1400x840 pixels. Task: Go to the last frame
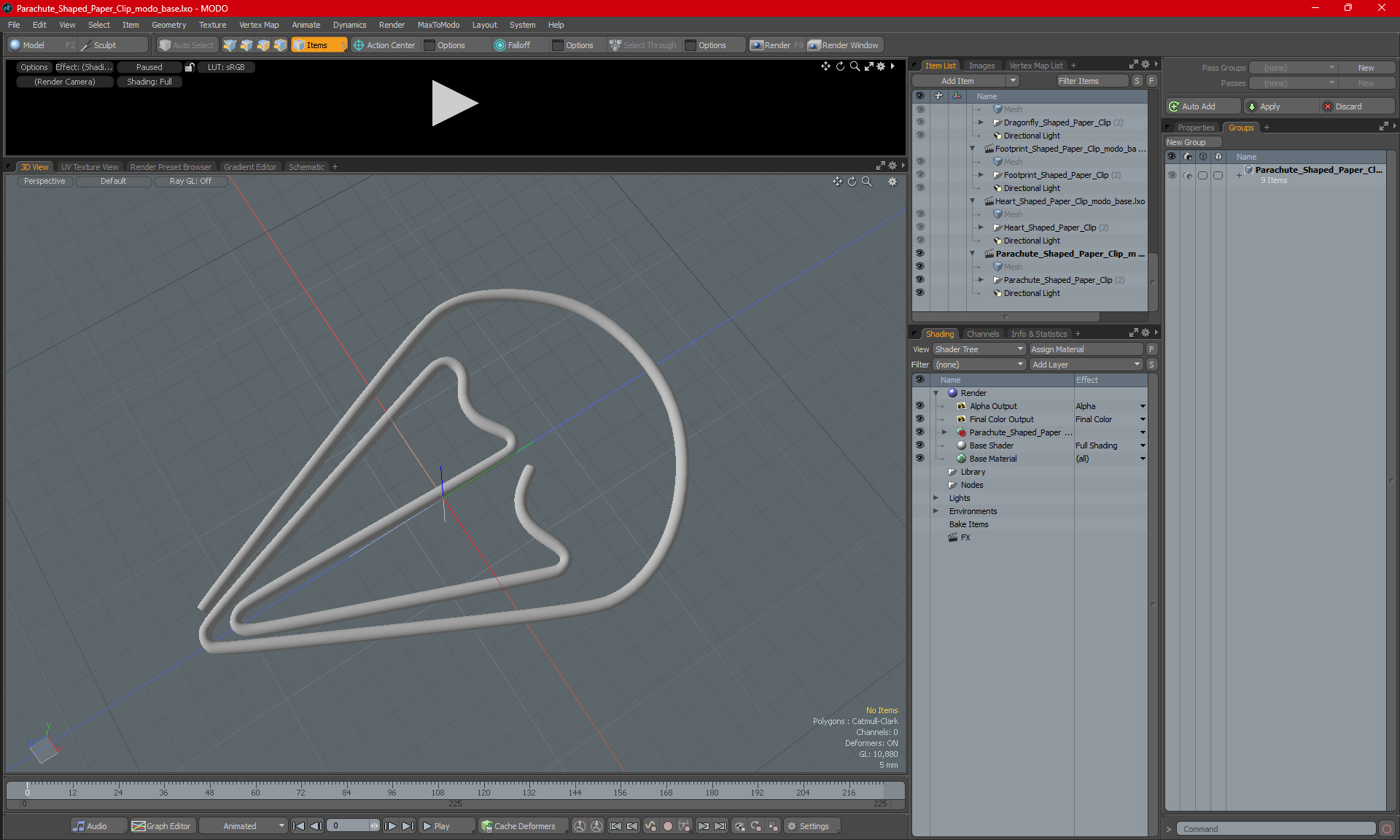pos(408,826)
